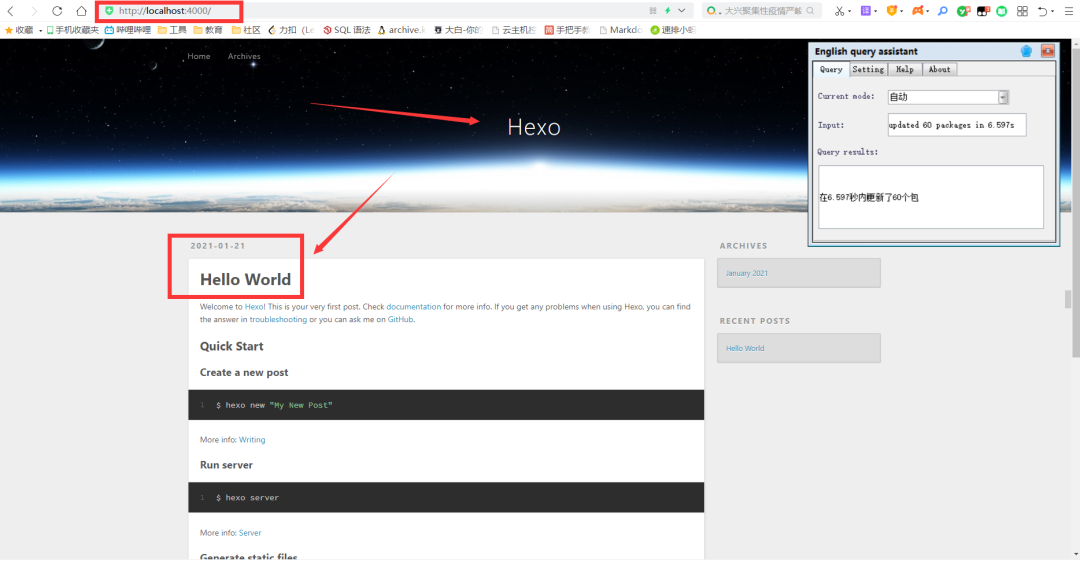Screen dimensions: 1080x561
Task: Expand the Current mode dropdown arrow
Action: coord(1004,97)
